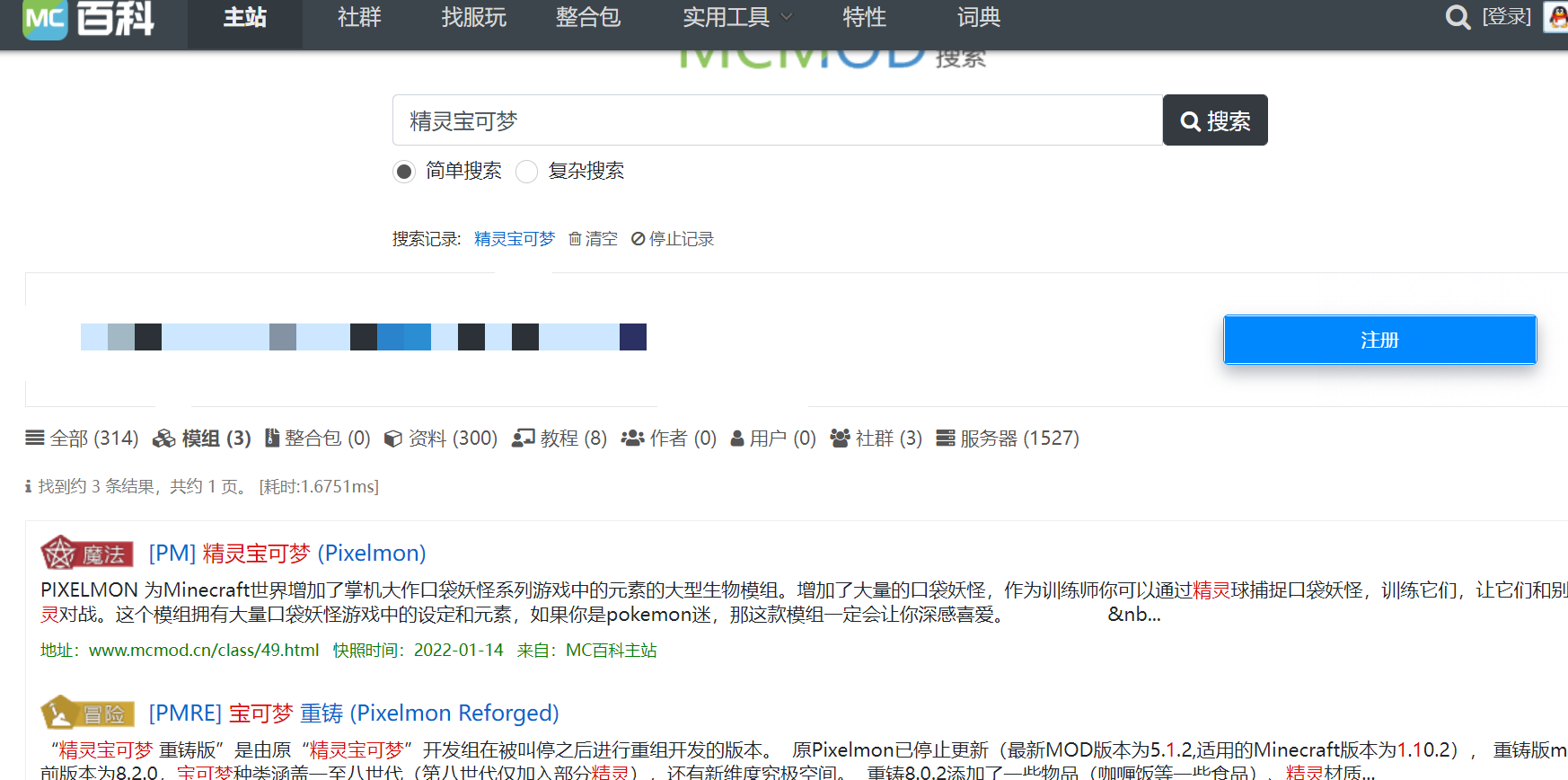Open 词典 in the navigation bar

point(978,18)
